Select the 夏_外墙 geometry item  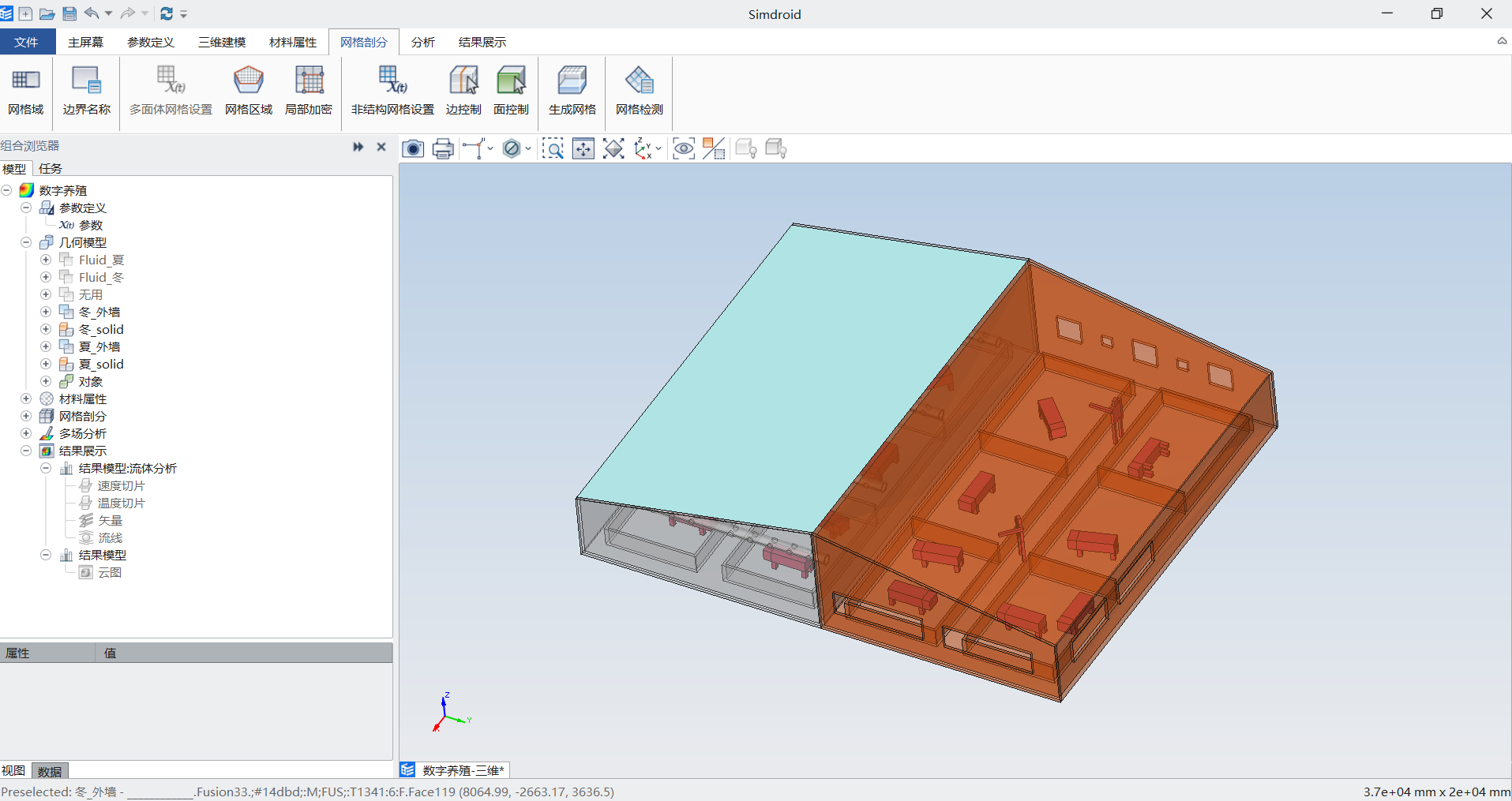click(99, 346)
